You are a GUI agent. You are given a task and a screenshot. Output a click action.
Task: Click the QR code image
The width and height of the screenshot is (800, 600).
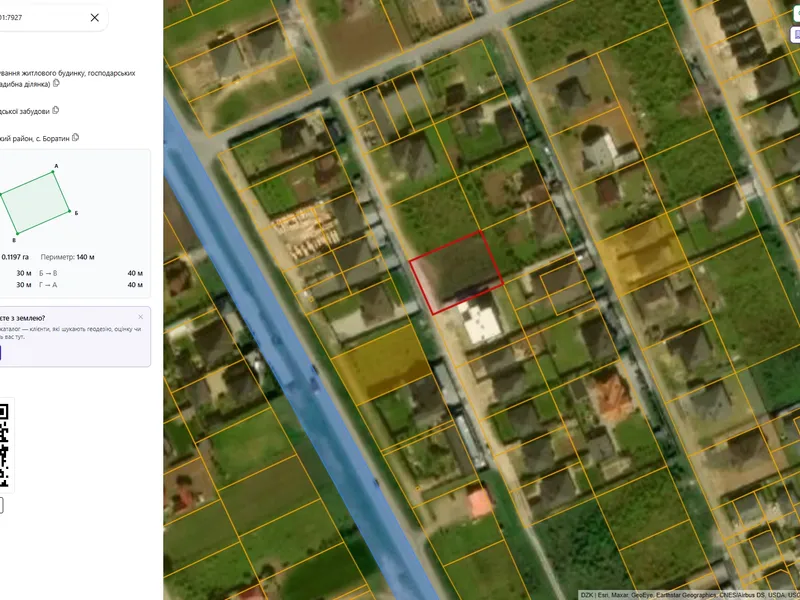[4, 445]
